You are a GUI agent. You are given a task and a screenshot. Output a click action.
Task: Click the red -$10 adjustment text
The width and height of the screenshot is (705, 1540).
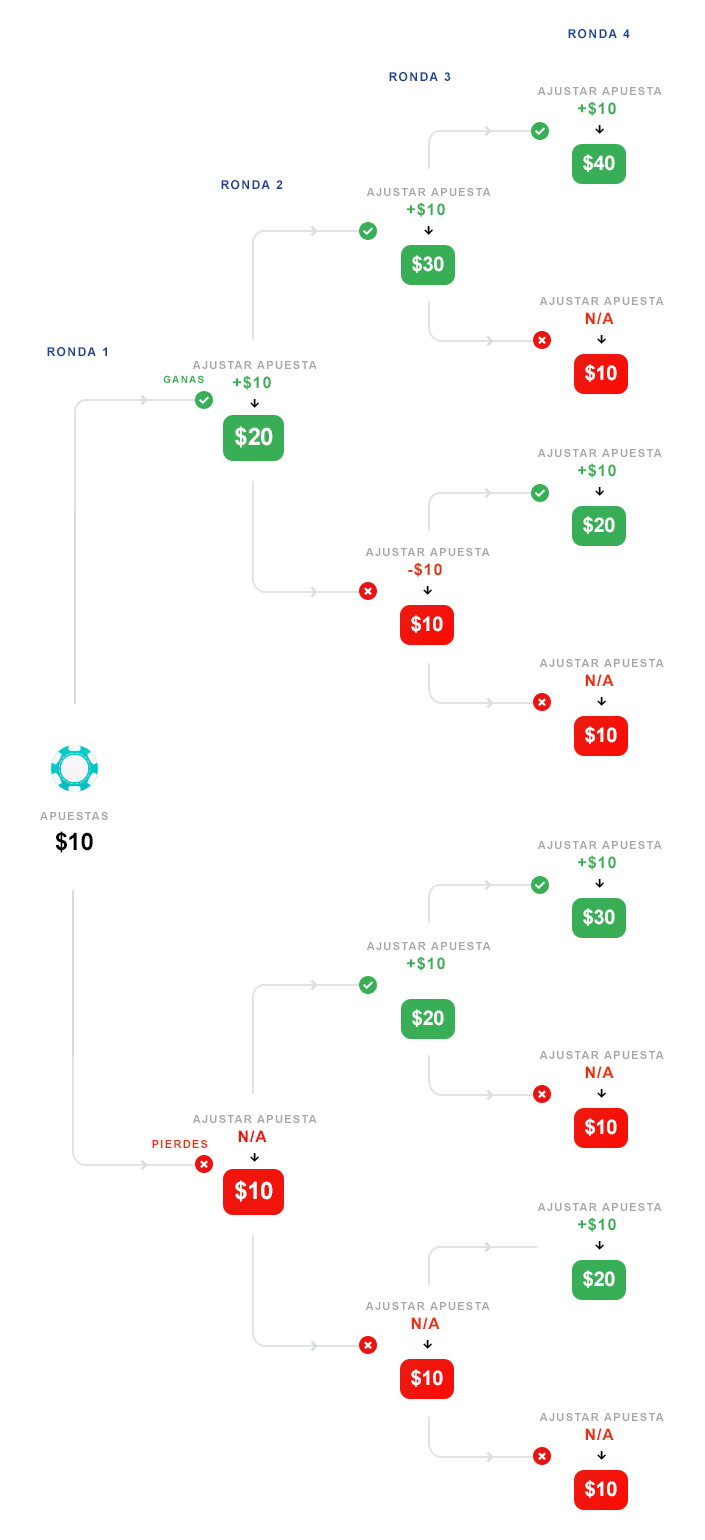pyautogui.click(x=426, y=570)
